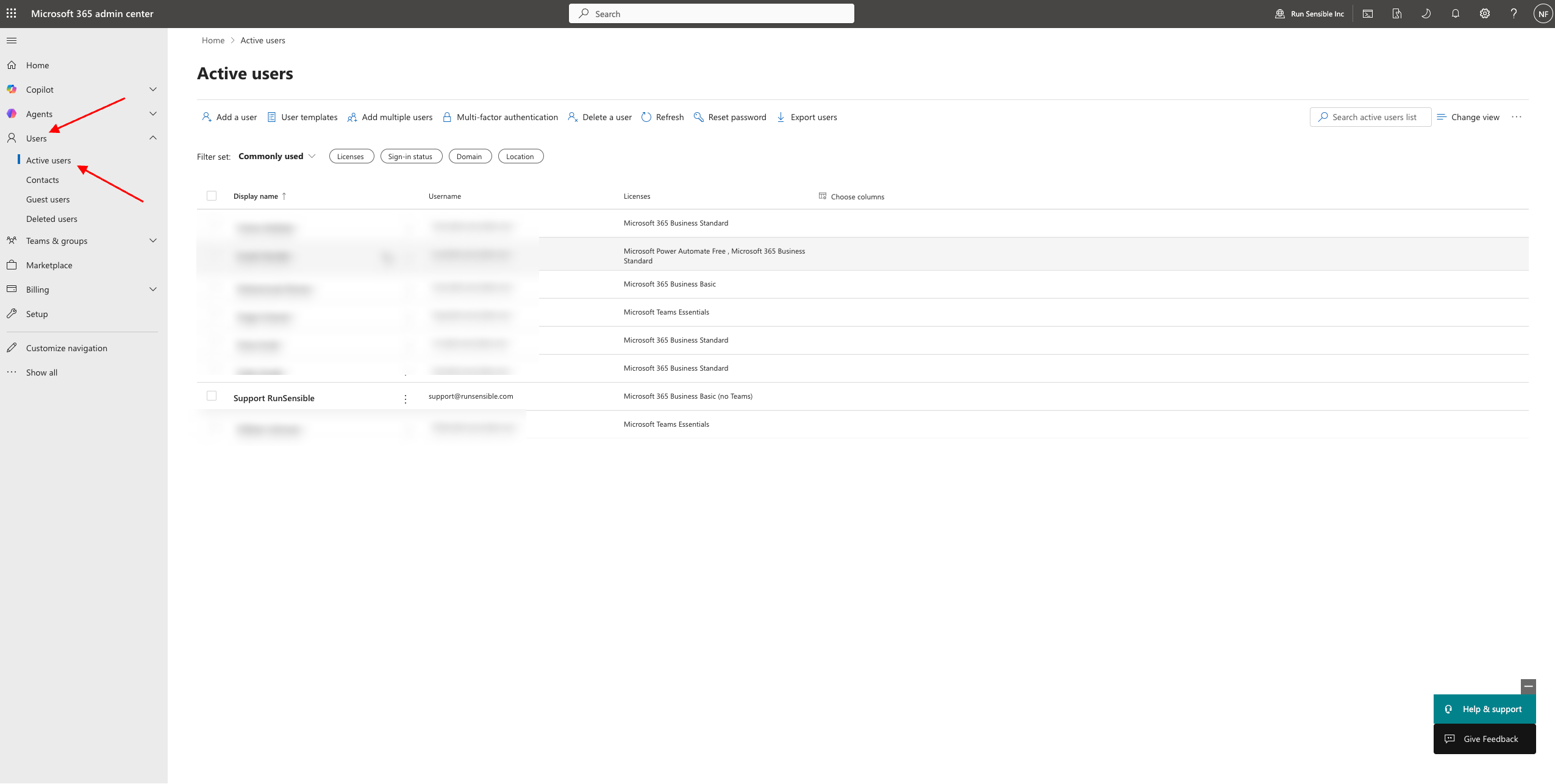This screenshot has height=784, width=1555.
Task: Focus the Search active users list field
Action: click(1370, 117)
